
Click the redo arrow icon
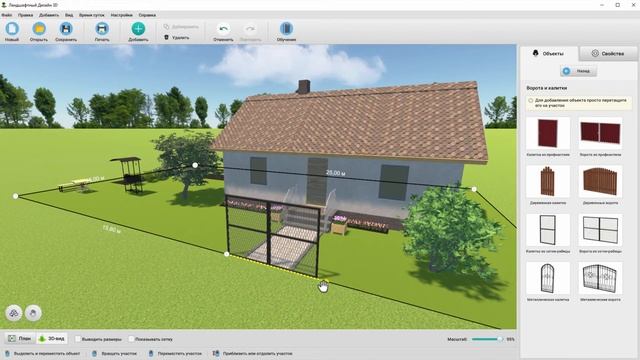(x=250, y=29)
